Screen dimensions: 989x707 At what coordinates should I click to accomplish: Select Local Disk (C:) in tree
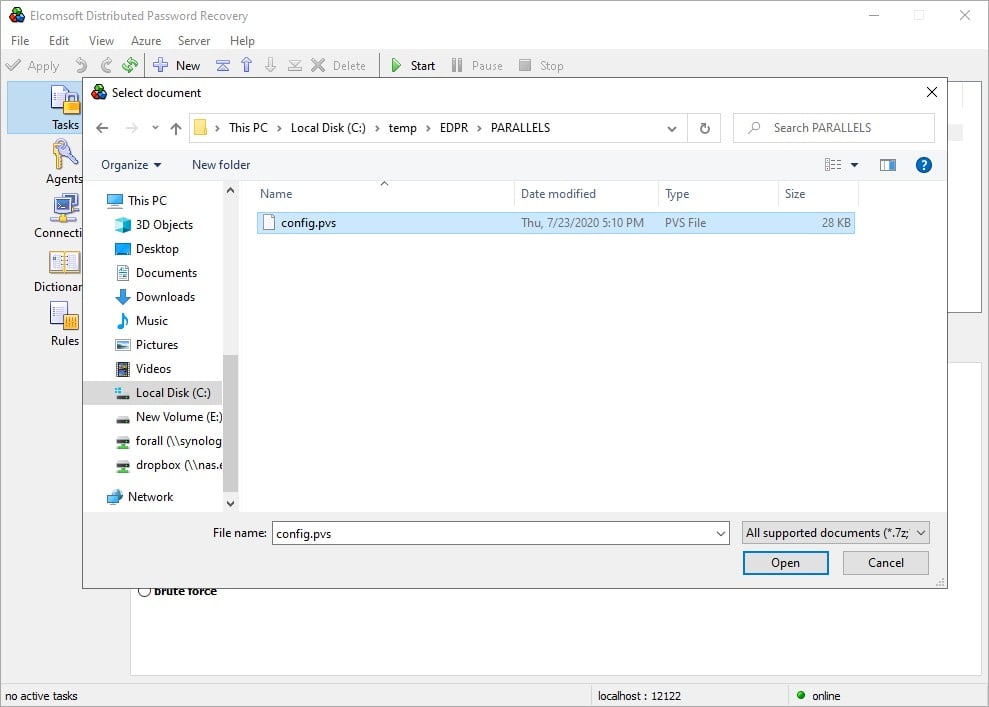(153, 393)
